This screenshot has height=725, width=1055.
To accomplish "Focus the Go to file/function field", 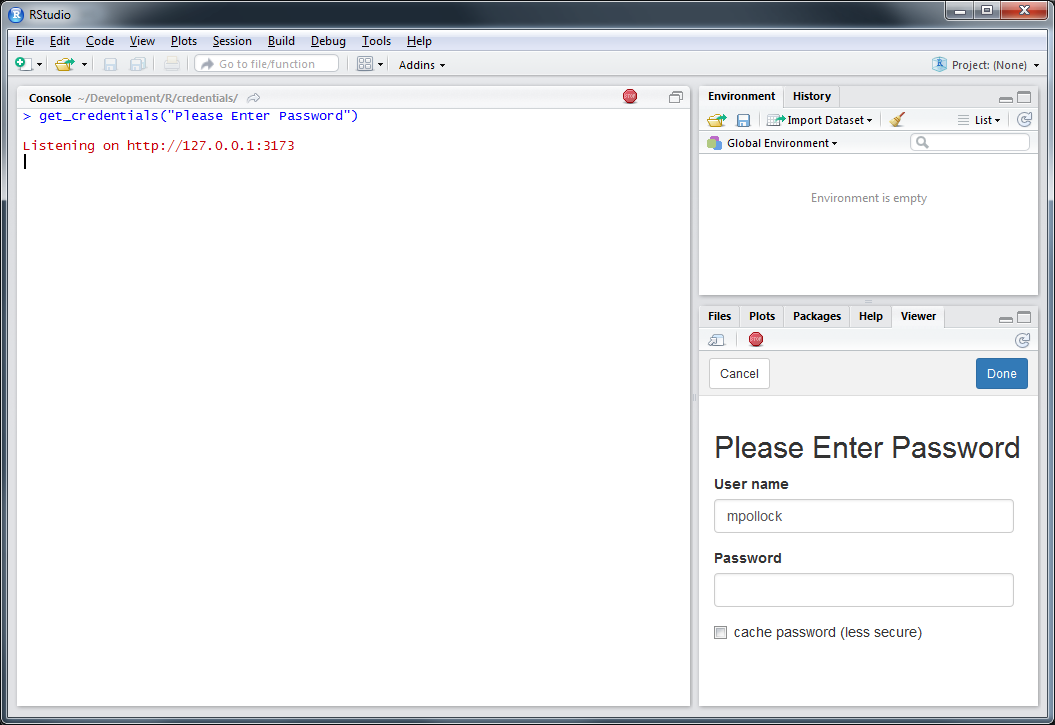I will click(266, 64).
